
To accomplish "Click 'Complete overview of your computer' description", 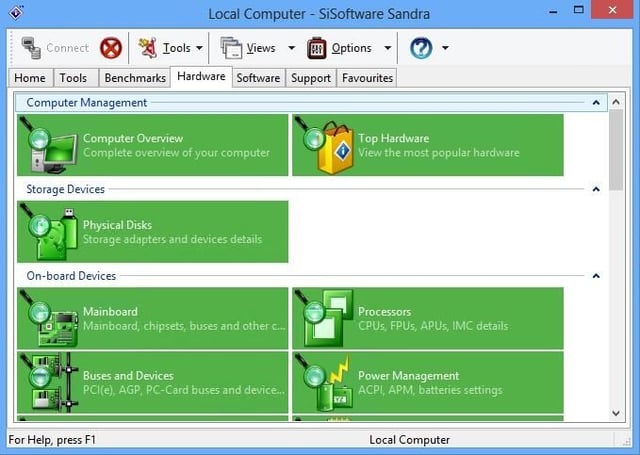I will coord(176,153).
